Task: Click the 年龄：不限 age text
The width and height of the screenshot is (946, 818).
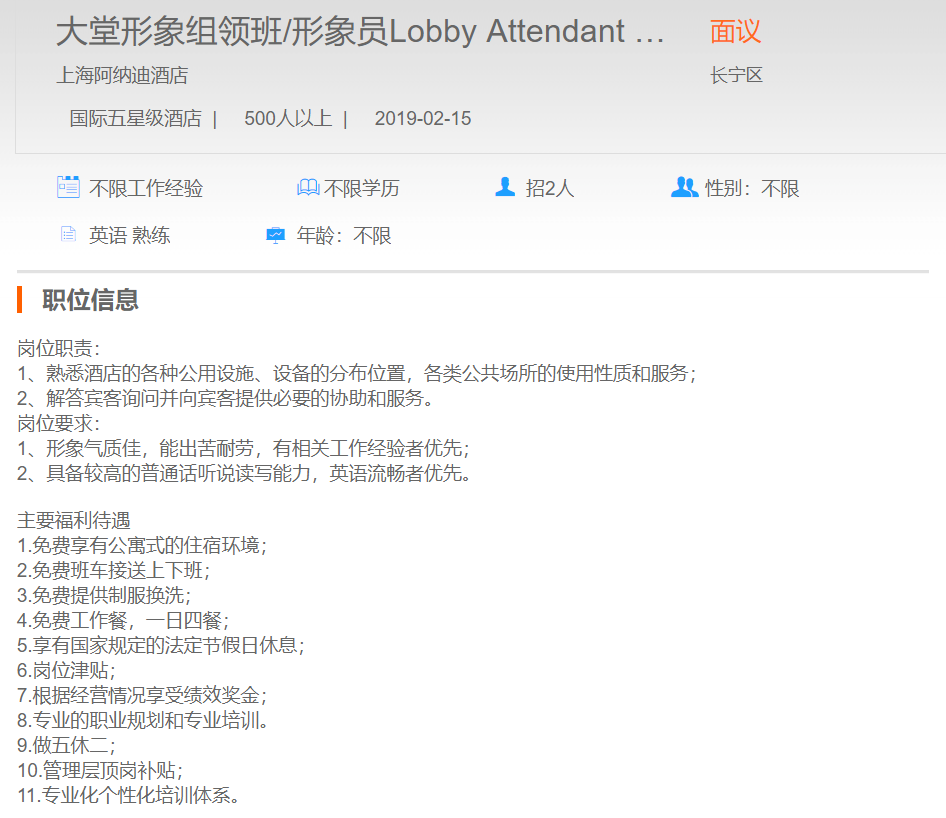Action: click(344, 237)
